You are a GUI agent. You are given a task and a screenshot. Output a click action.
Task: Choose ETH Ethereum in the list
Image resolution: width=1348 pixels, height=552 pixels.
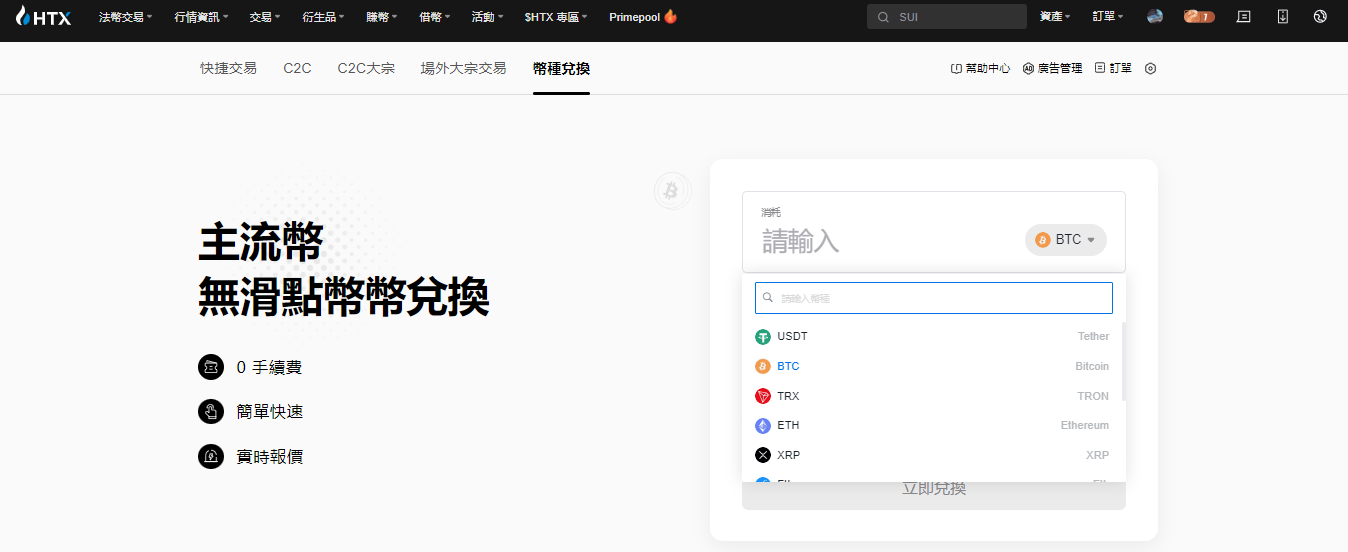[932, 425]
